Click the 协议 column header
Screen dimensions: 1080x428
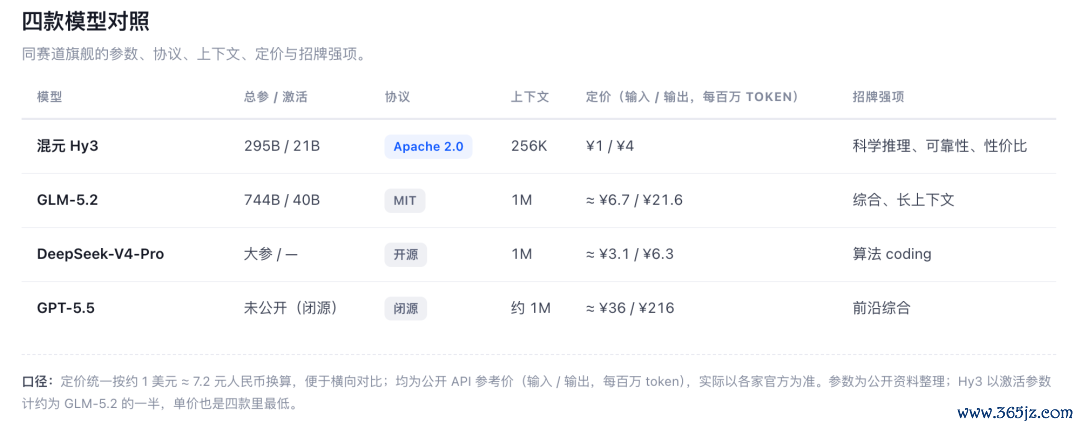point(397,97)
